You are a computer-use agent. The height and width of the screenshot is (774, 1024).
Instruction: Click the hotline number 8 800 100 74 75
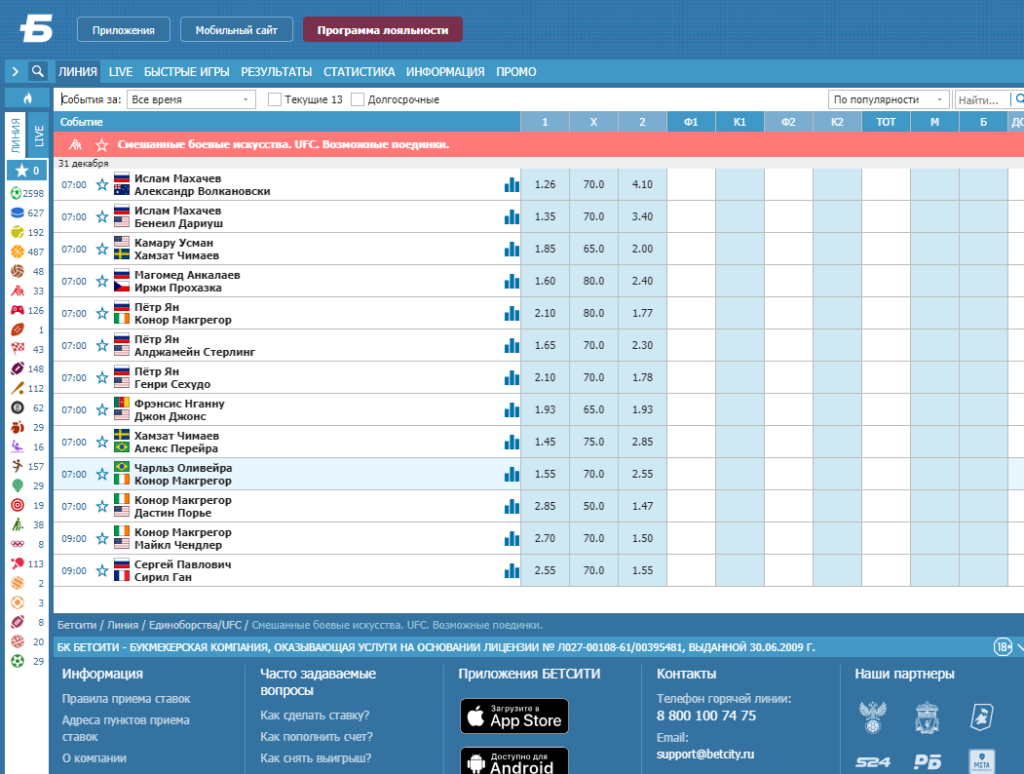point(706,716)
